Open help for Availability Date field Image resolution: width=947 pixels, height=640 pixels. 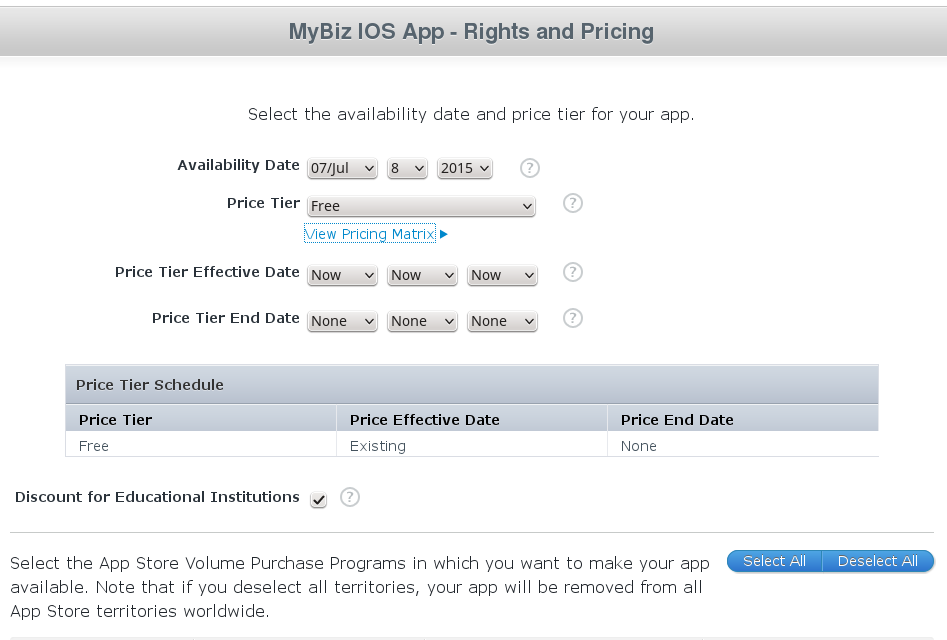click(529, 168)
